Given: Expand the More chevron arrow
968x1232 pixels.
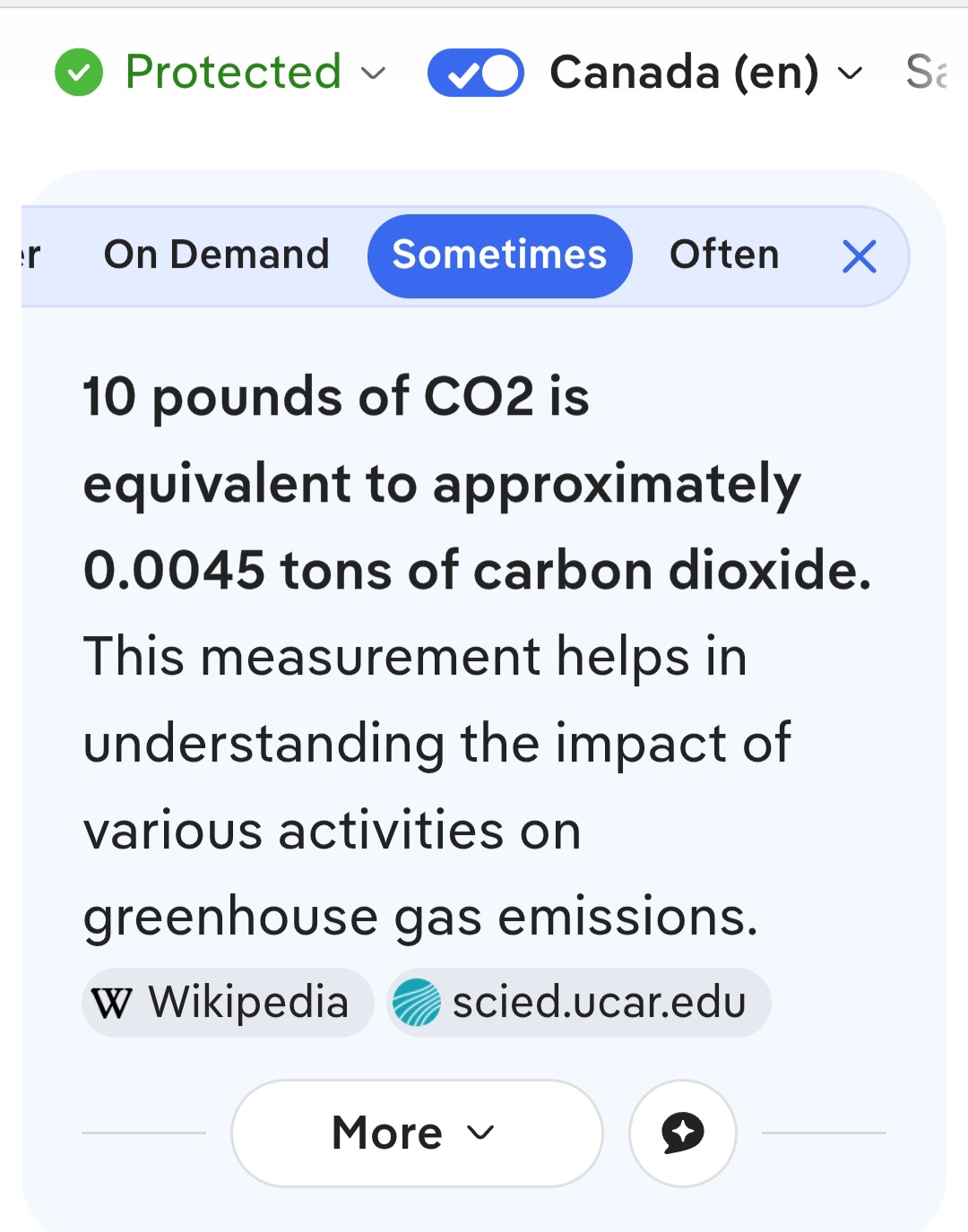Looking at the screenshot, I should pos(481,1133).
